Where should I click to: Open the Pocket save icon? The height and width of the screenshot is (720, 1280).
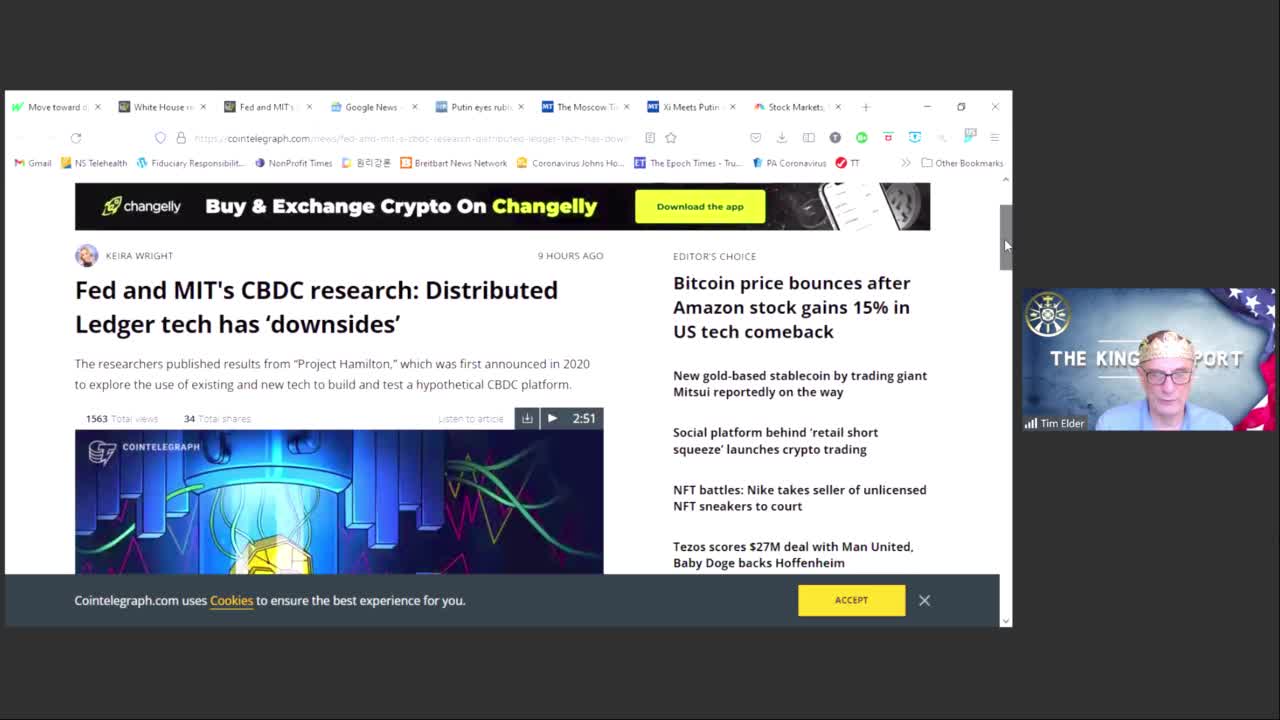[x=756, y=138]
